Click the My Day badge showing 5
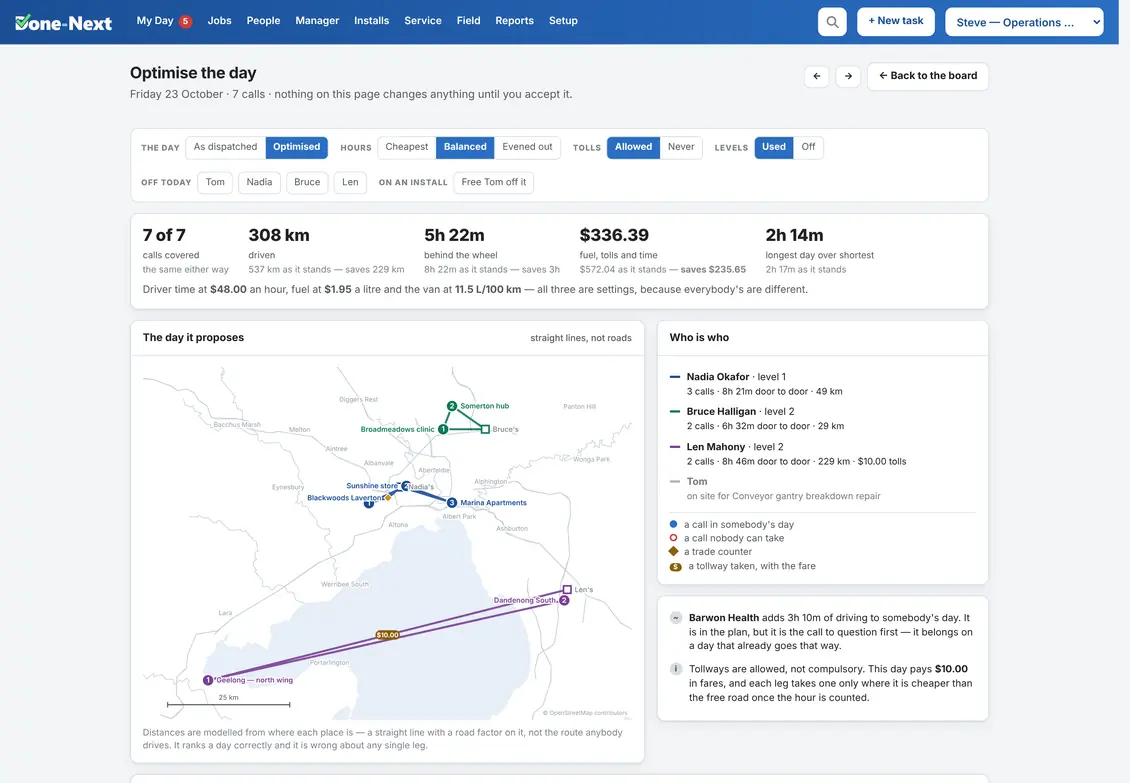This screenshot has width=1130, height=783. pyautogui.click(x=185, y=21)
